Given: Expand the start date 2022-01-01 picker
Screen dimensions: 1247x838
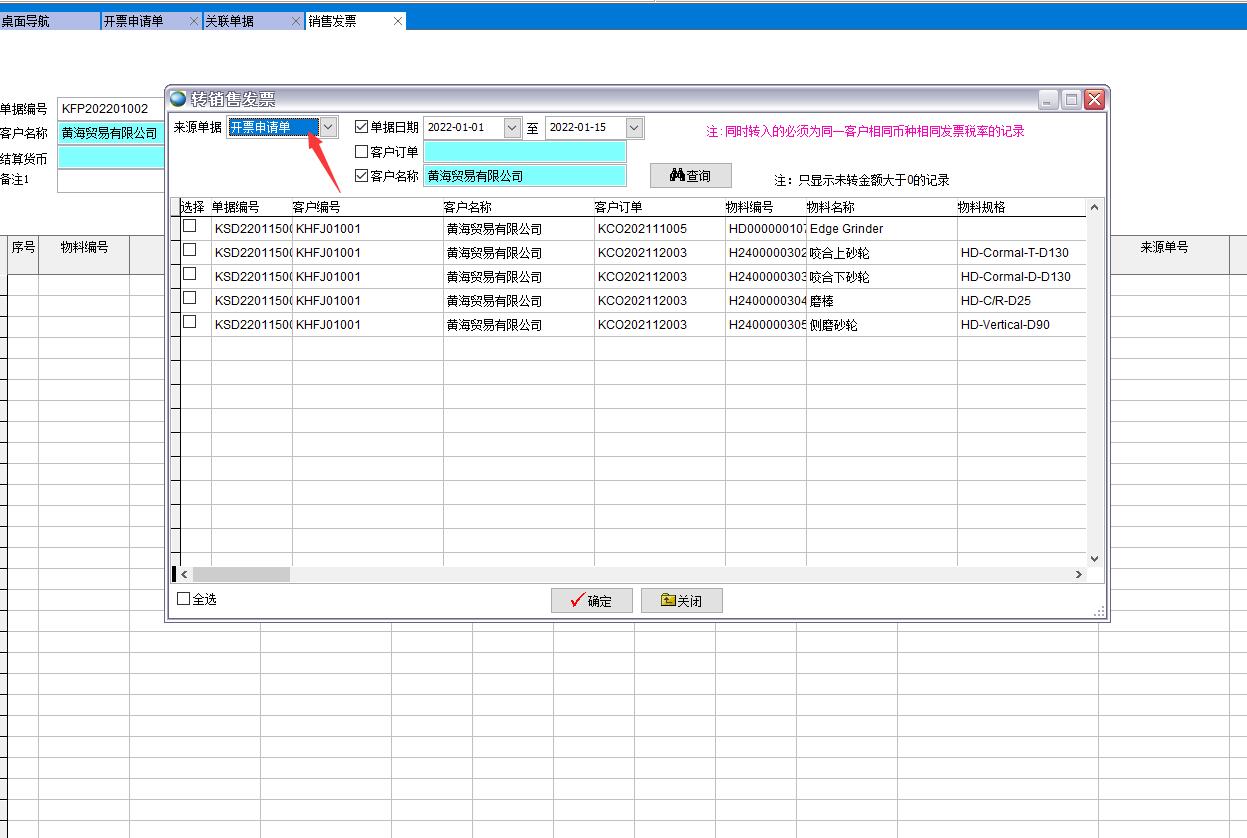Looking at the screenshot, I should point(512,128).
